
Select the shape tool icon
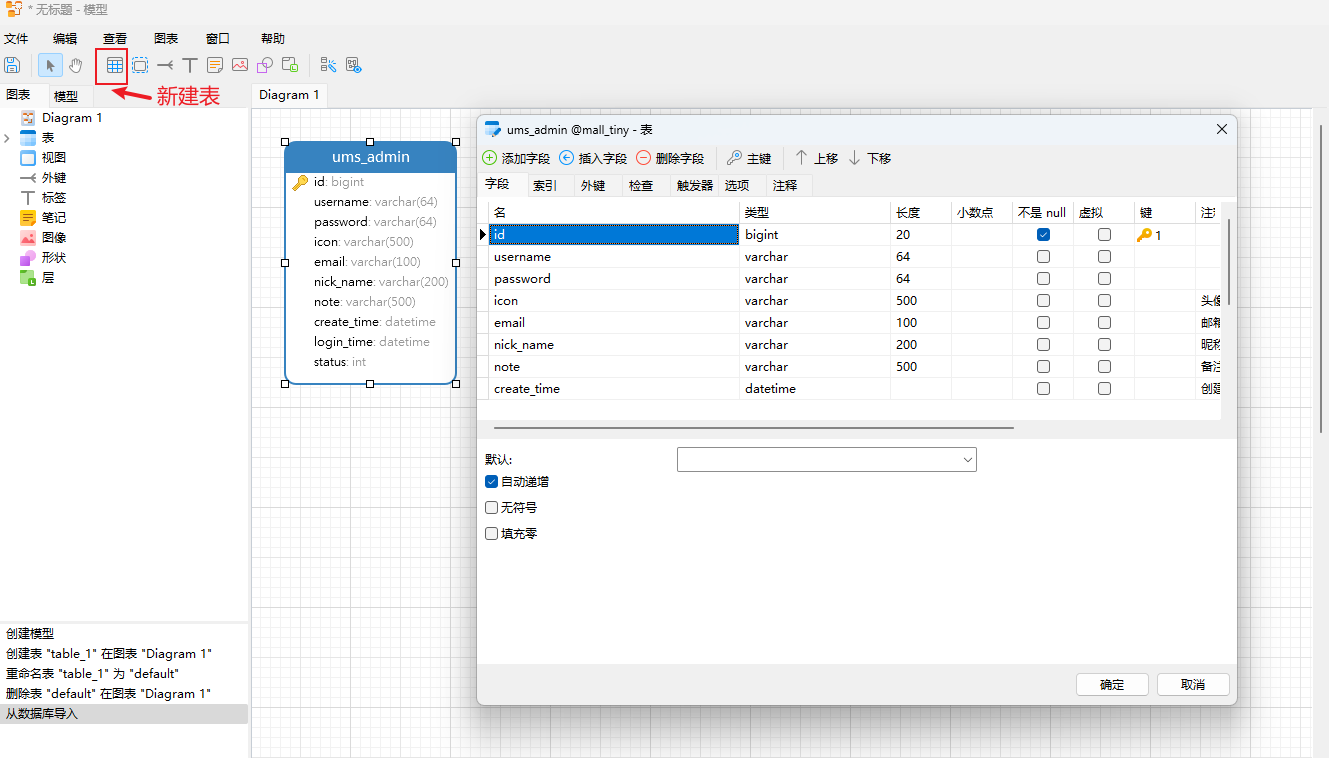[x=265, y=65]
